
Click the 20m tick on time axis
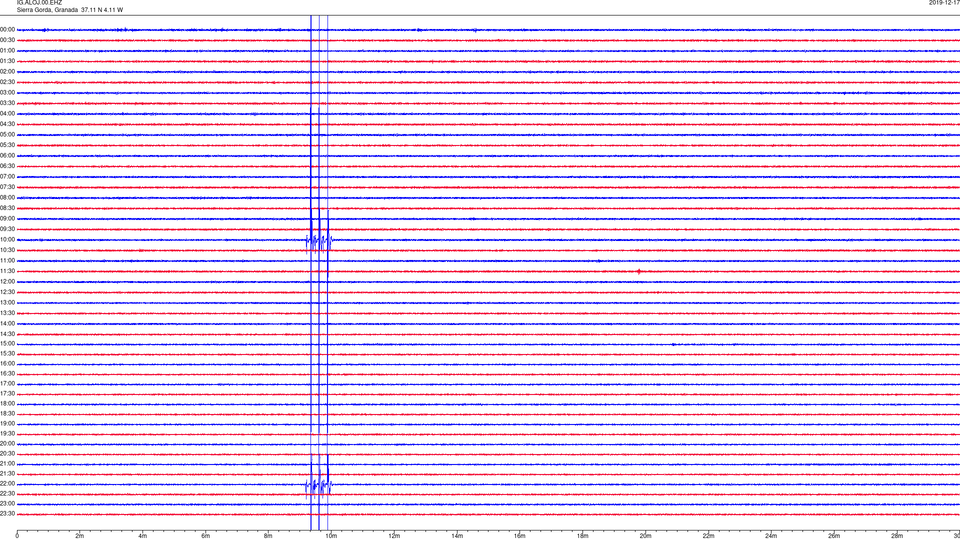coord(645,536)
